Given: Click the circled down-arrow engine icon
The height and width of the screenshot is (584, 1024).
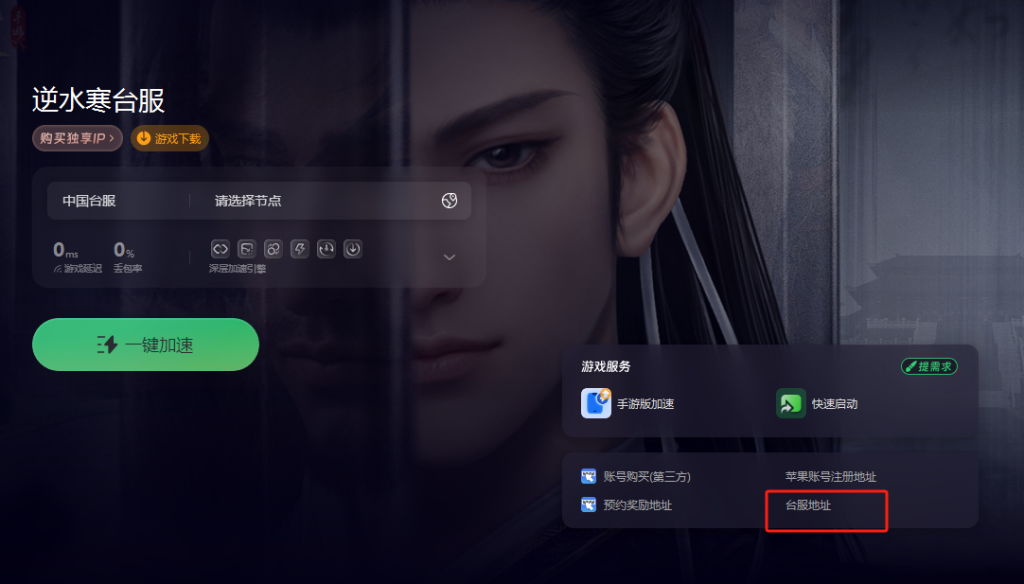Looking at the screenshot, I should tap(353, 249).
